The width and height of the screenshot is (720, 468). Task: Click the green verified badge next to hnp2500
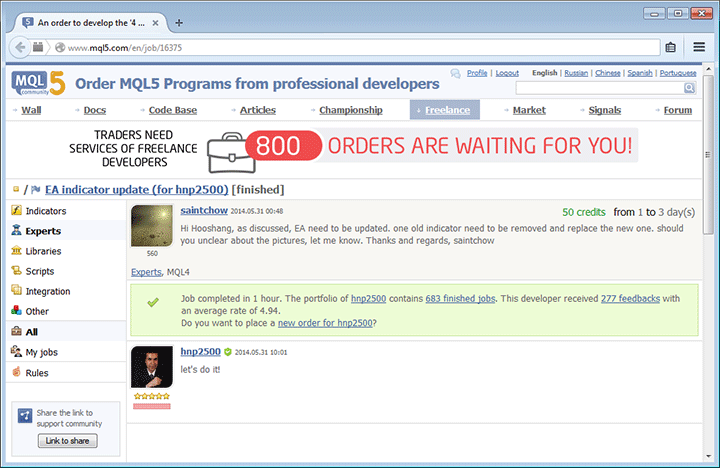tap(228, 352)
